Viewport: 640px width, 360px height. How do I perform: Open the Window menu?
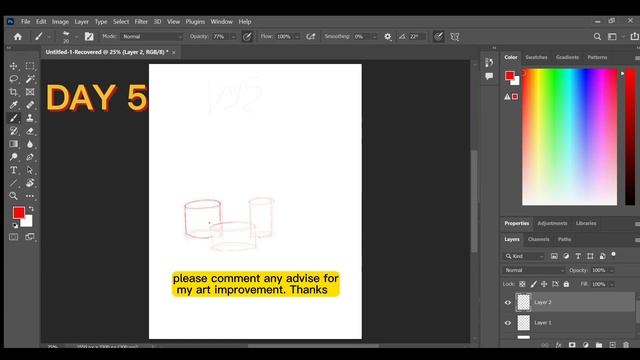click(x=222, y=22)
